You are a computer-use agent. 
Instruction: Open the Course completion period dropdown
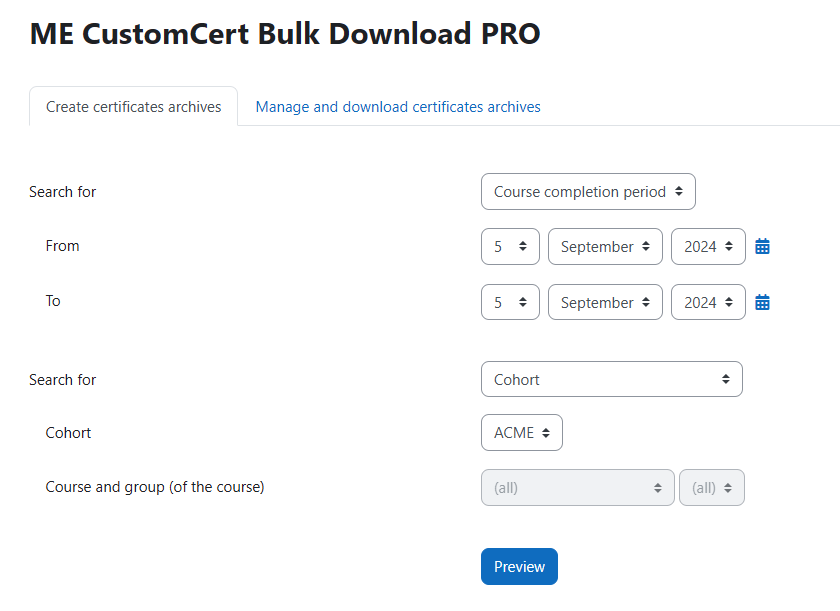point(588,192)
